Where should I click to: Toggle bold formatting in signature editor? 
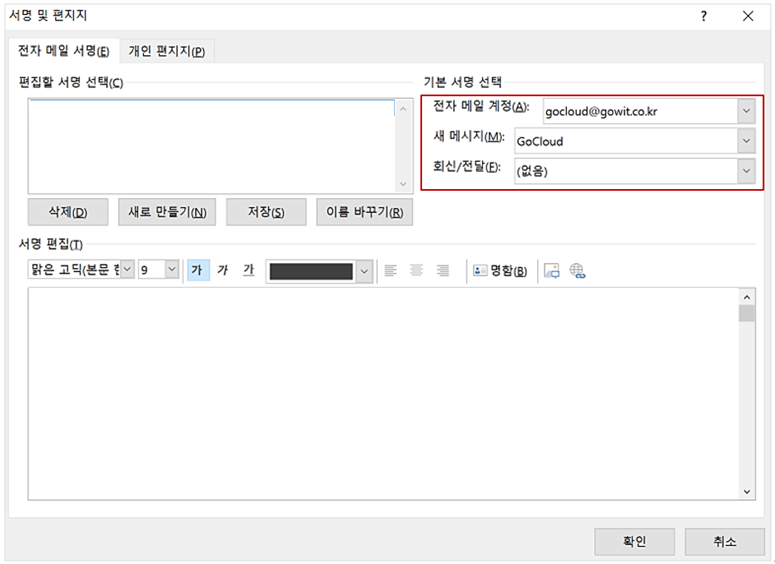pyautogui.click(x=198, y=271)
